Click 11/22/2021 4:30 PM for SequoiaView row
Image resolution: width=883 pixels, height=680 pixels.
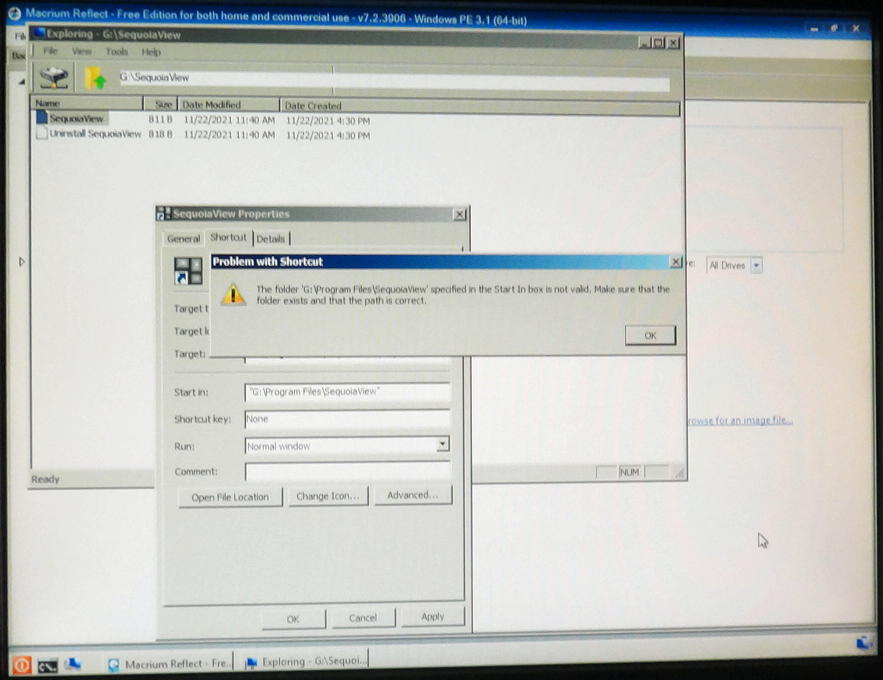328,121
